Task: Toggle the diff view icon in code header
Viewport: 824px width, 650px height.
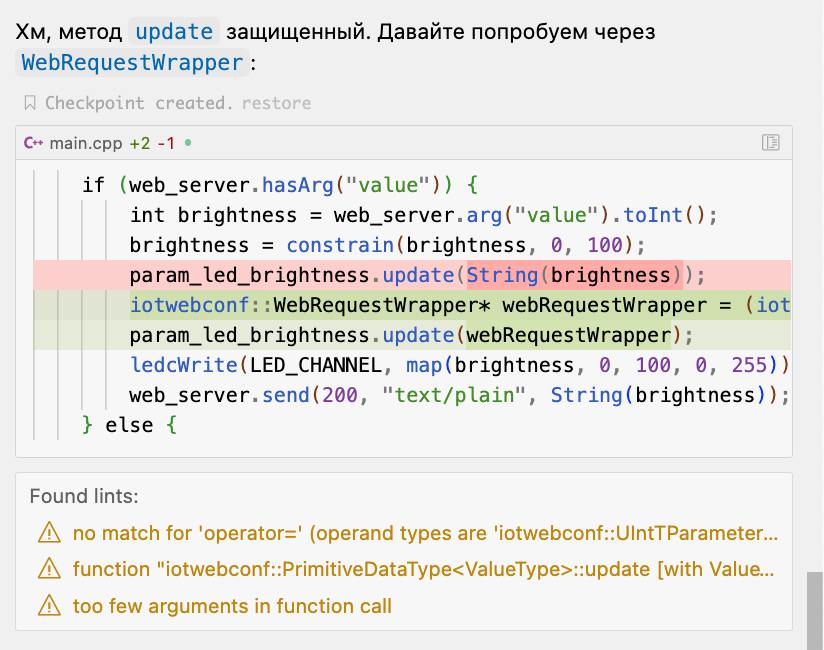Action: click(770, 143)
